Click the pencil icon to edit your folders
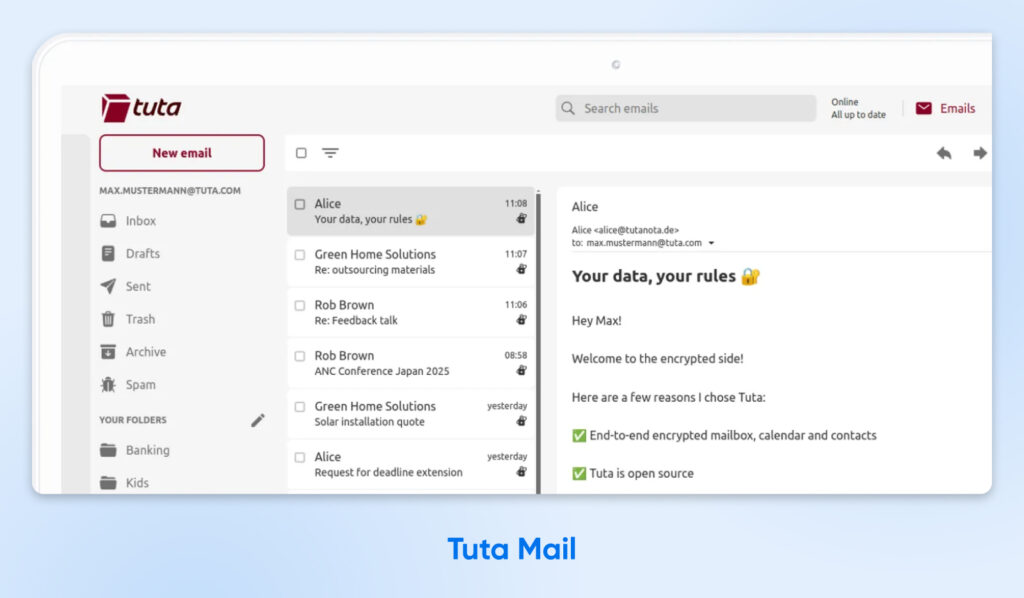Screen dimensions: 1024x598 point(257,420)
